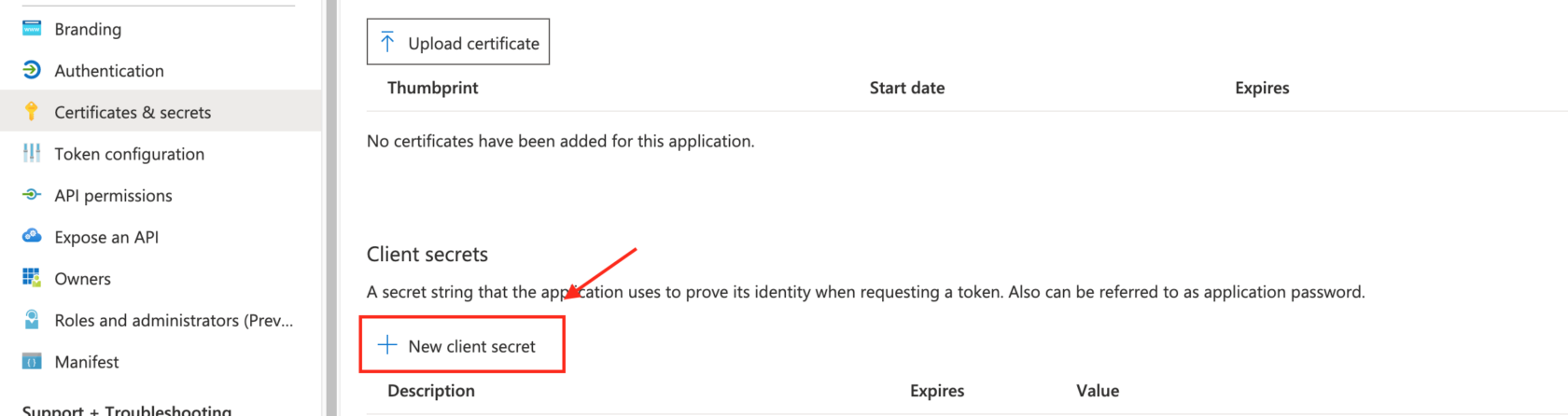Go to API permissions page
This screenshot has width=1568, height=416.
113,196
